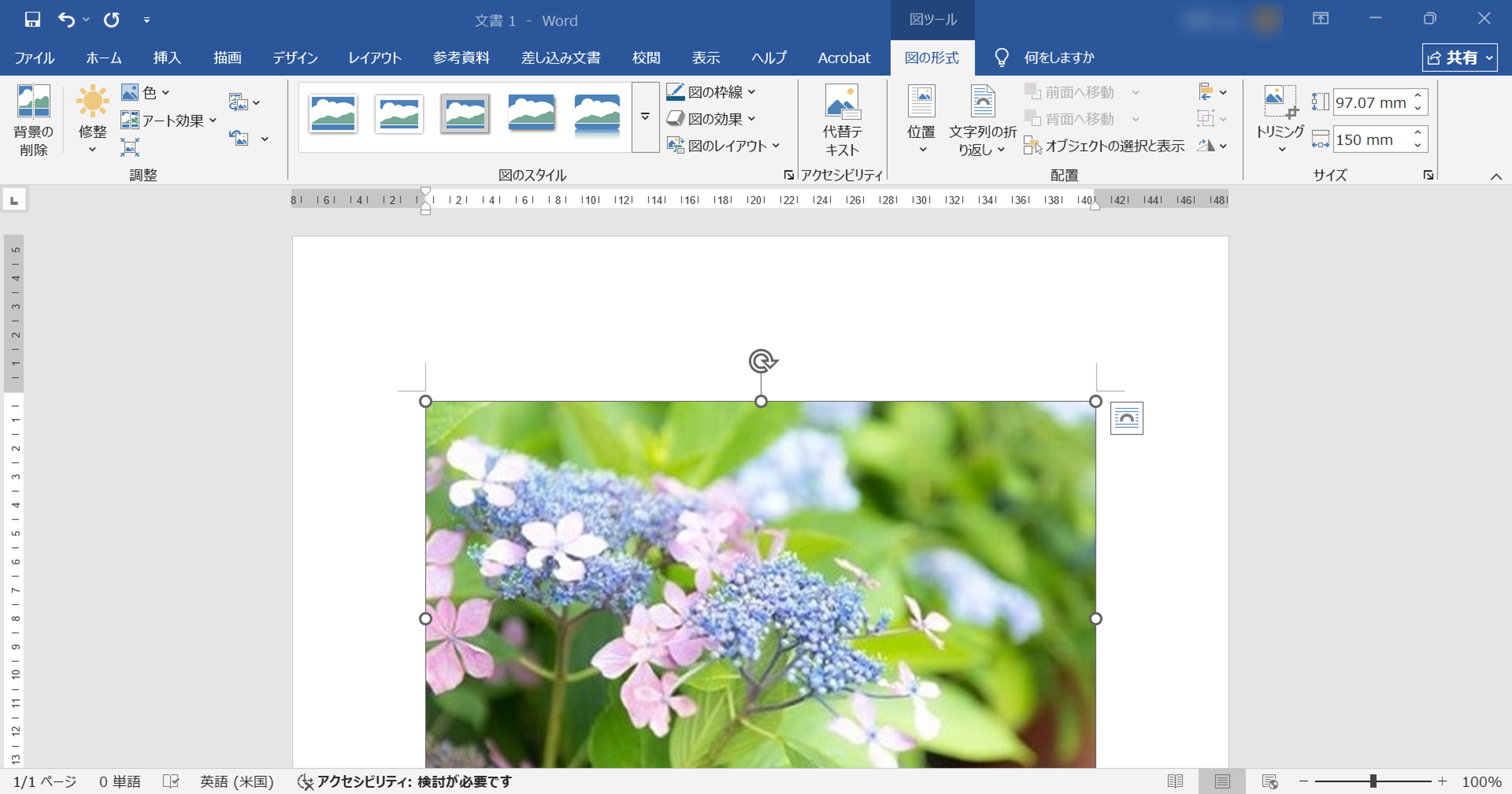Viewport: 1512px width, 794px height.
Task: Switch to the デザイン tab
Action: point(295,57)
